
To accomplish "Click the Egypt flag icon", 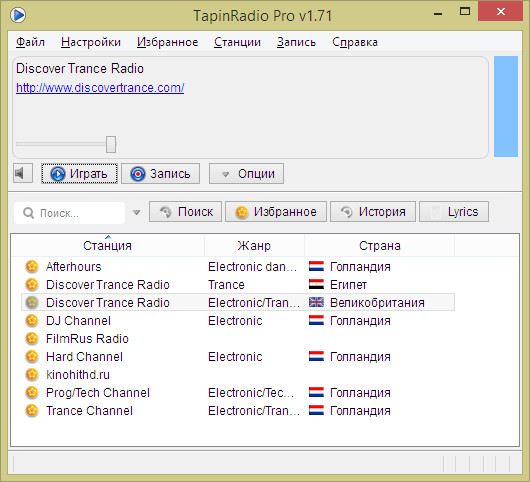I will click(x=316, y=284).
